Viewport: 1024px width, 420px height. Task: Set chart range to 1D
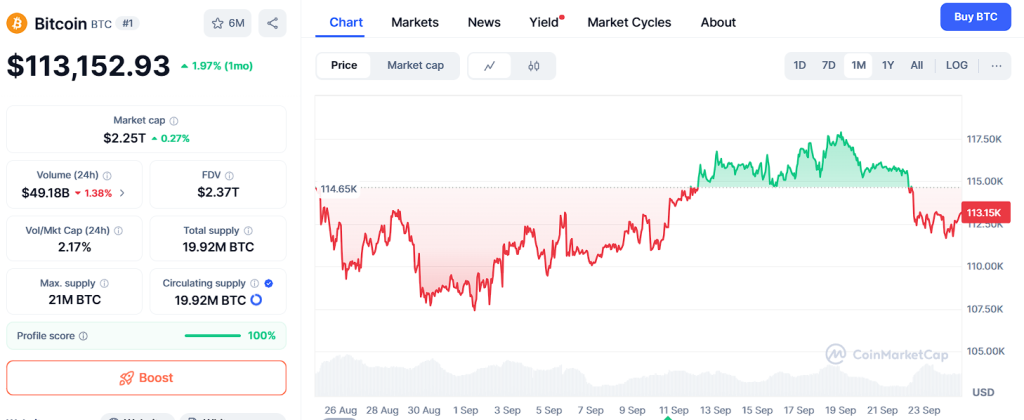[799, 65]
